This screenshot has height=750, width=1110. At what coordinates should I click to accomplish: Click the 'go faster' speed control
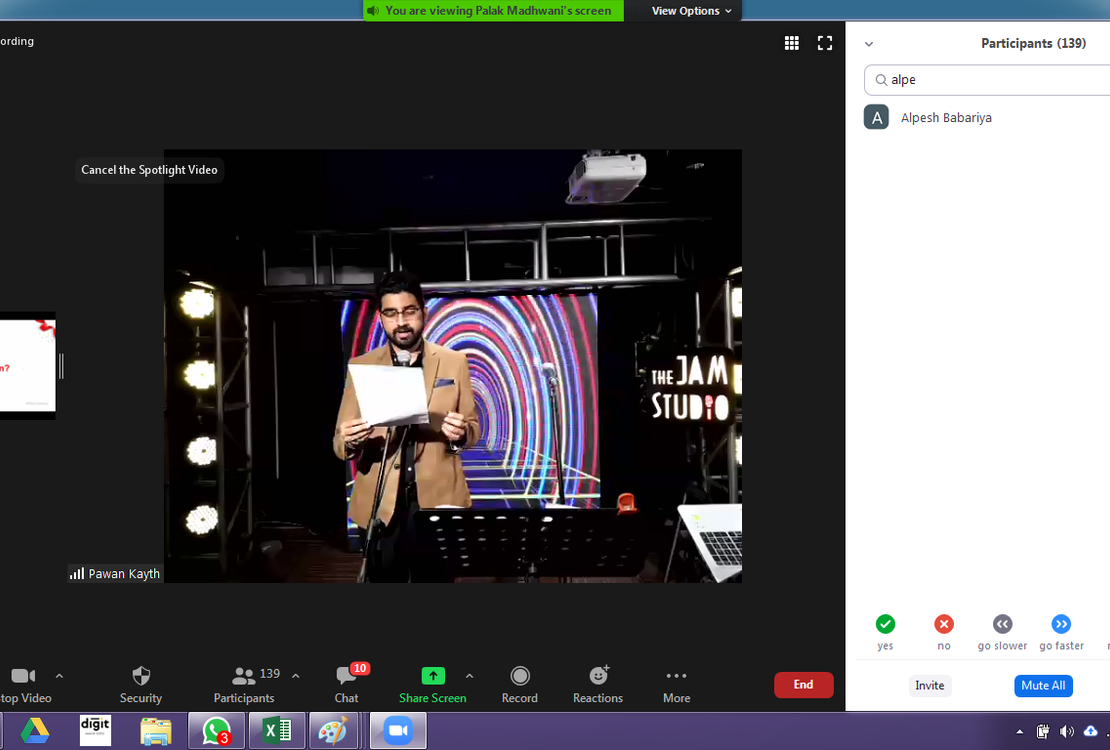point(1061,625)
